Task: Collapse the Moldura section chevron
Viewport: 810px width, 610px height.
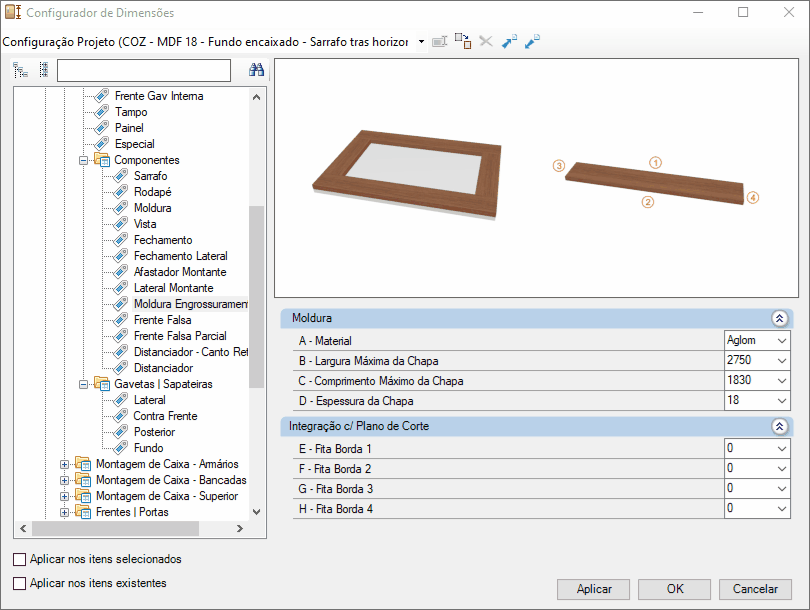Action: point(780,318)
